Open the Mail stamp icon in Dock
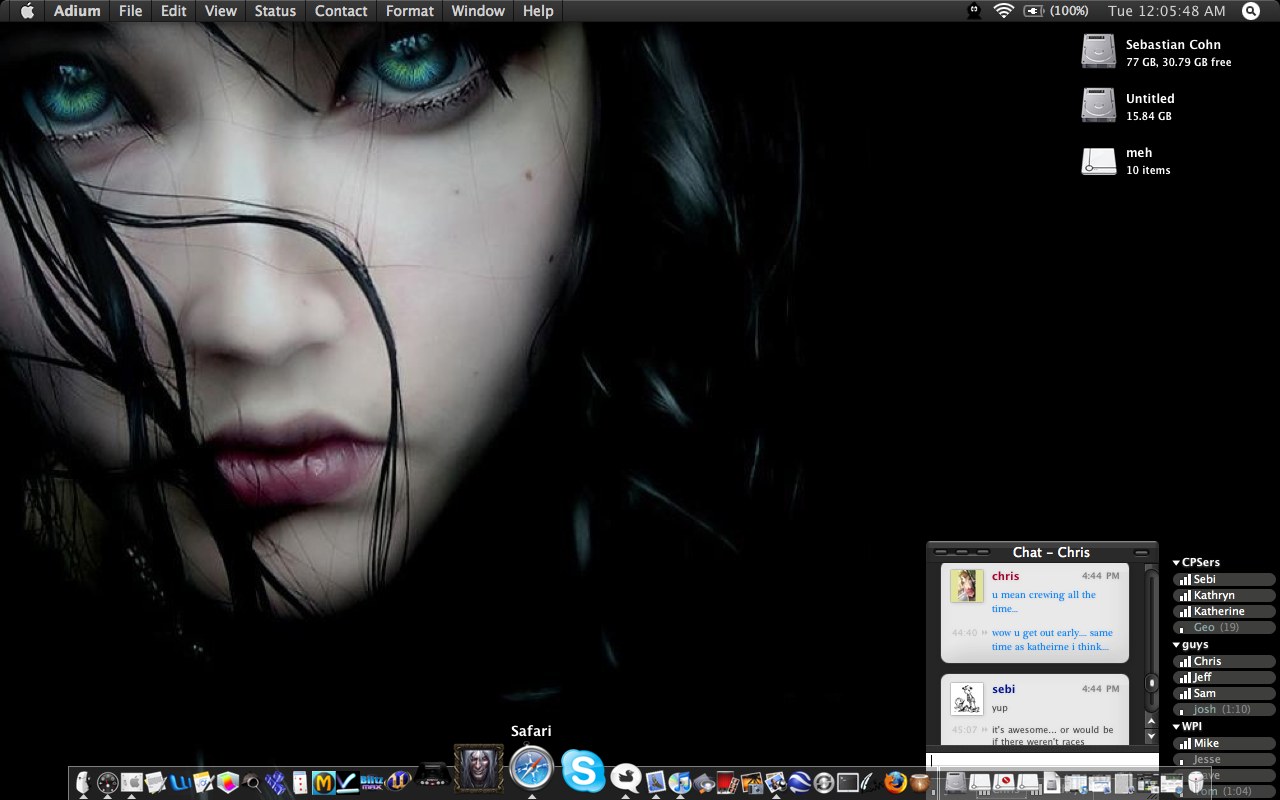The image size is (1280, 800). (x=656, y=783)
